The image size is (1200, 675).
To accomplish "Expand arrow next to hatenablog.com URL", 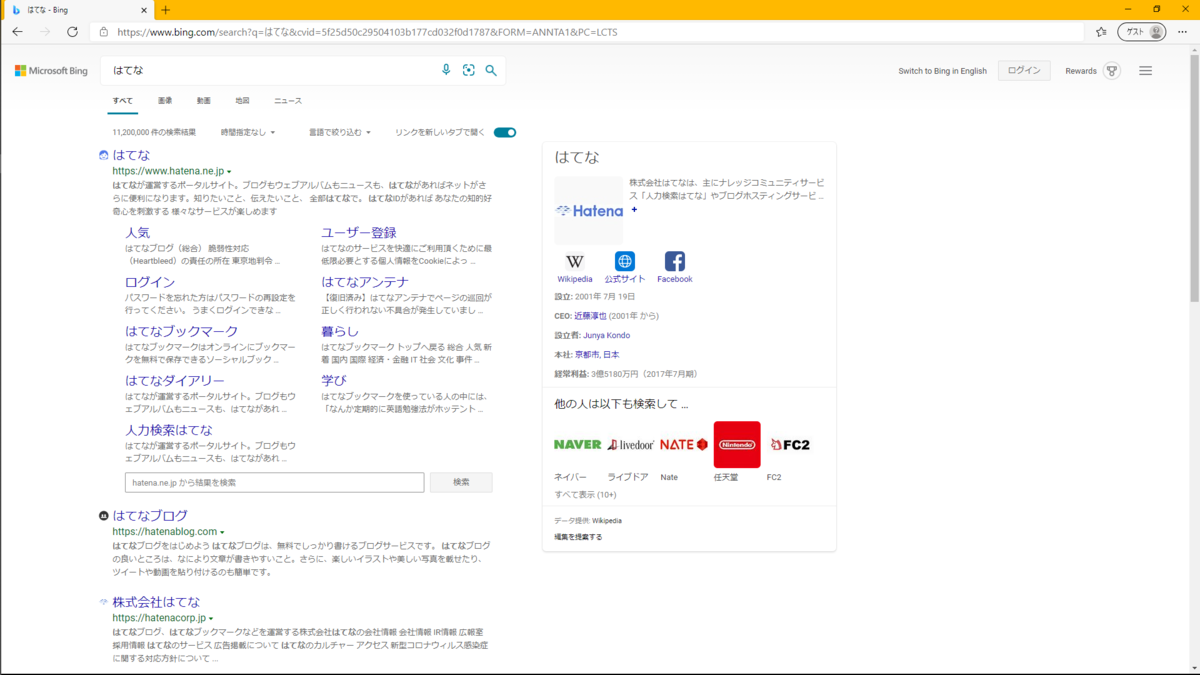I will click(x=222, y=532).
